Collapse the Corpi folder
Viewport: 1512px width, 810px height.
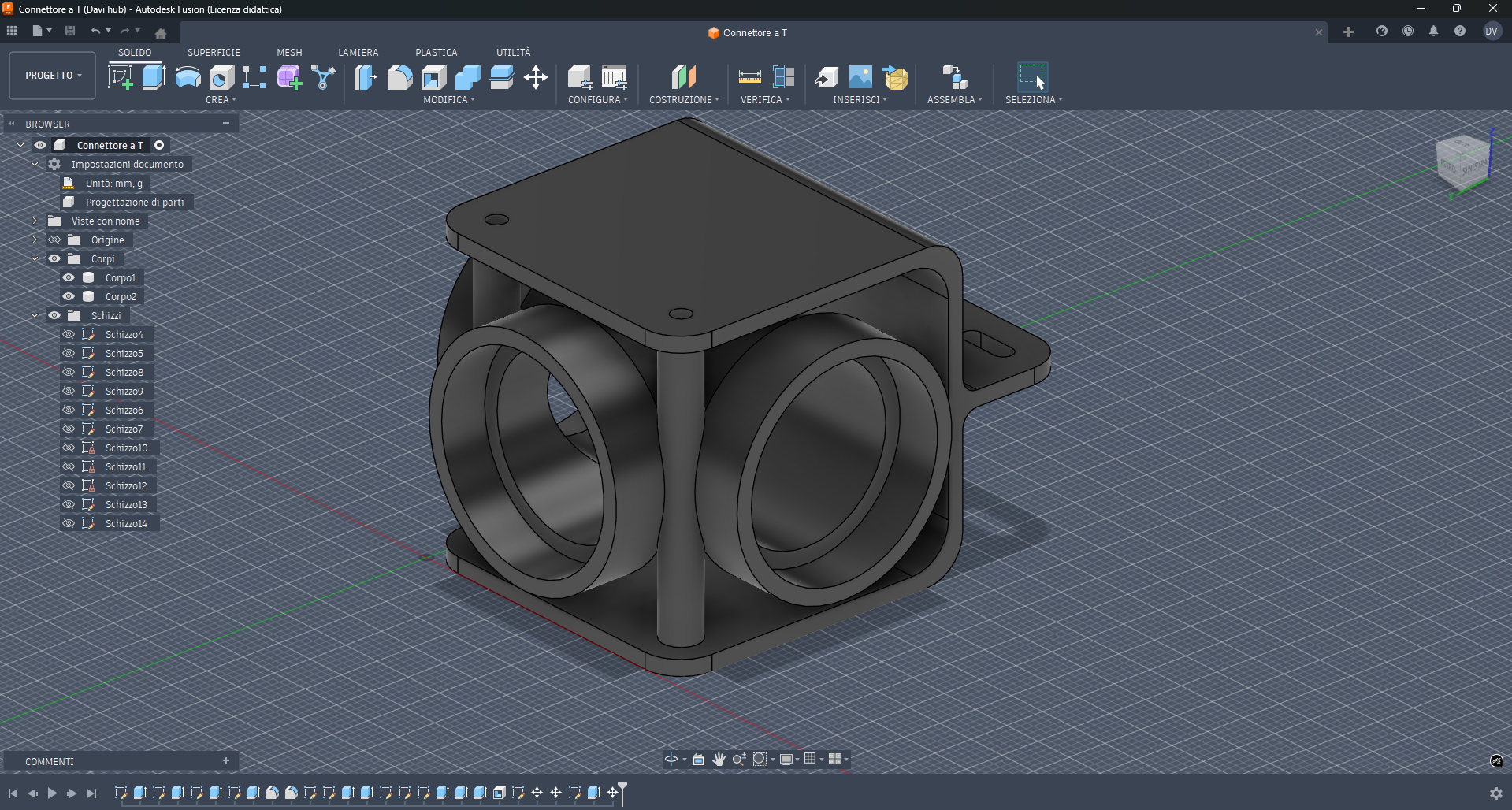35,258
